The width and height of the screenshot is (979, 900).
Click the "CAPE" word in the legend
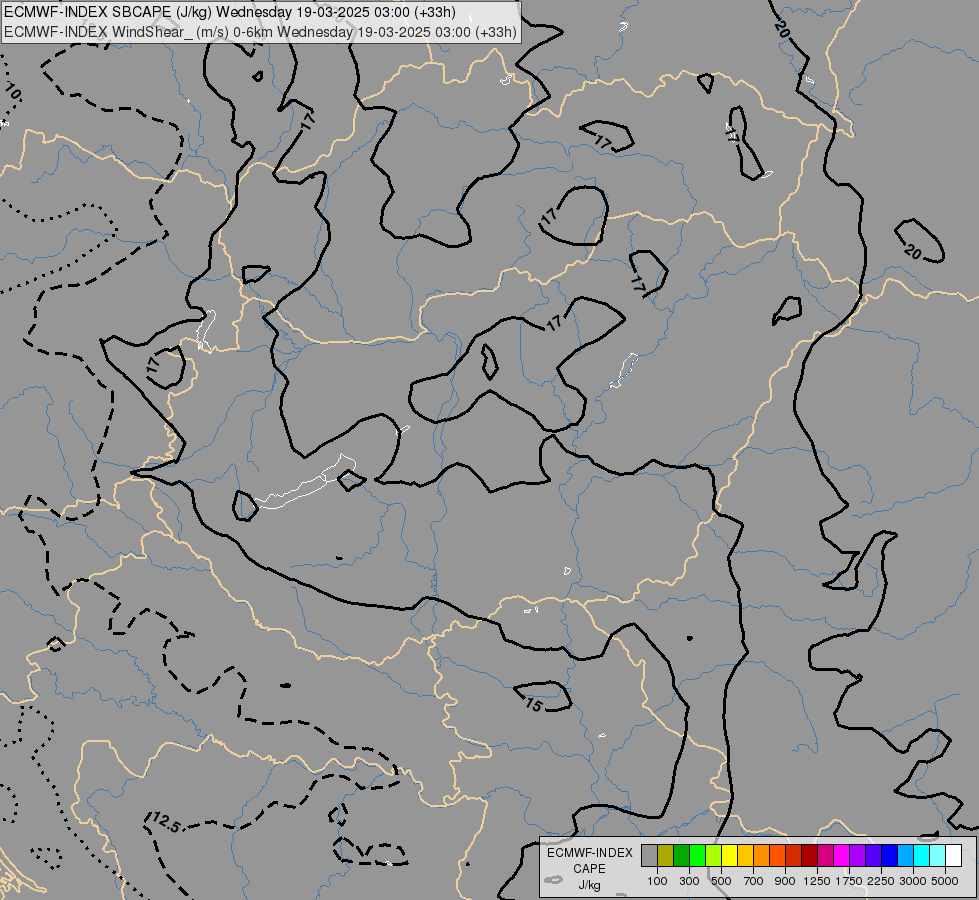[x=589, y=869]
